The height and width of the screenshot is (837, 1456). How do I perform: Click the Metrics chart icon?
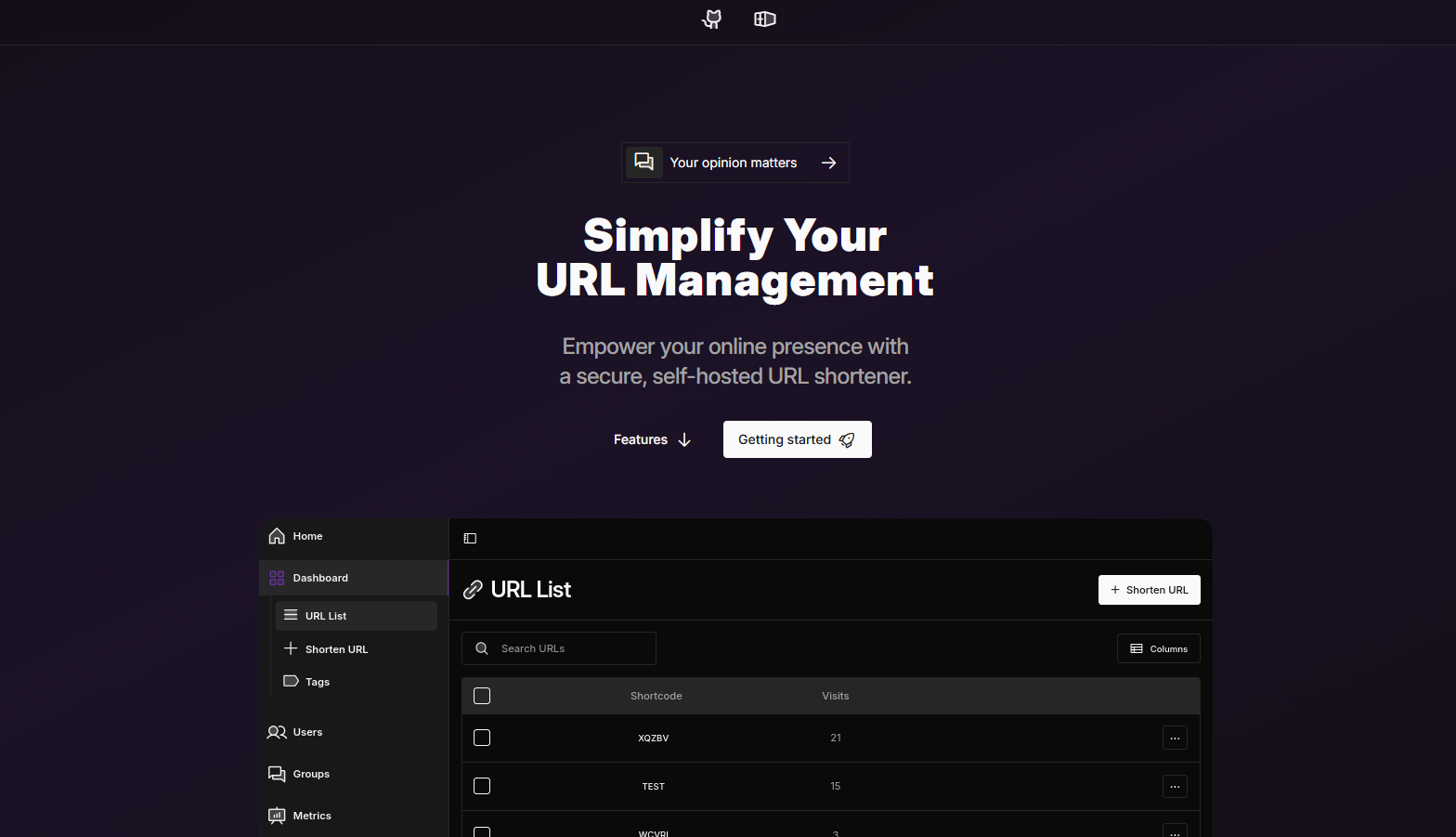point(277,816)
